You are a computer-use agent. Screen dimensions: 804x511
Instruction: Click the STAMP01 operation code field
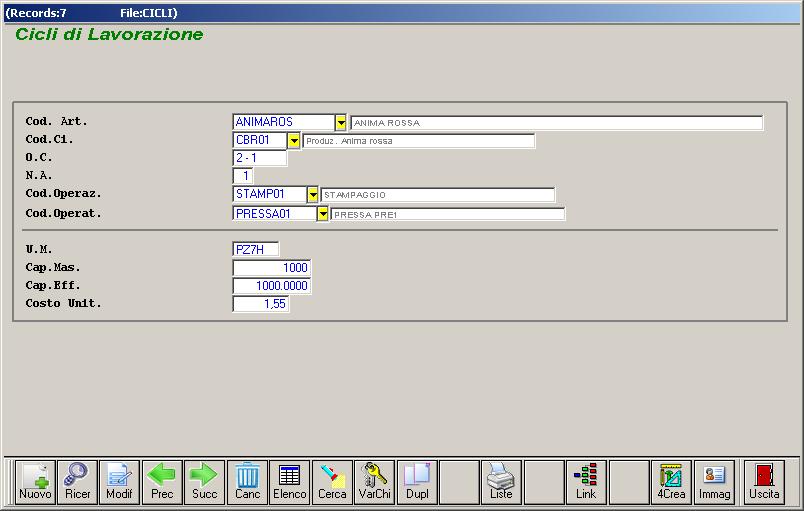[270, 194]
